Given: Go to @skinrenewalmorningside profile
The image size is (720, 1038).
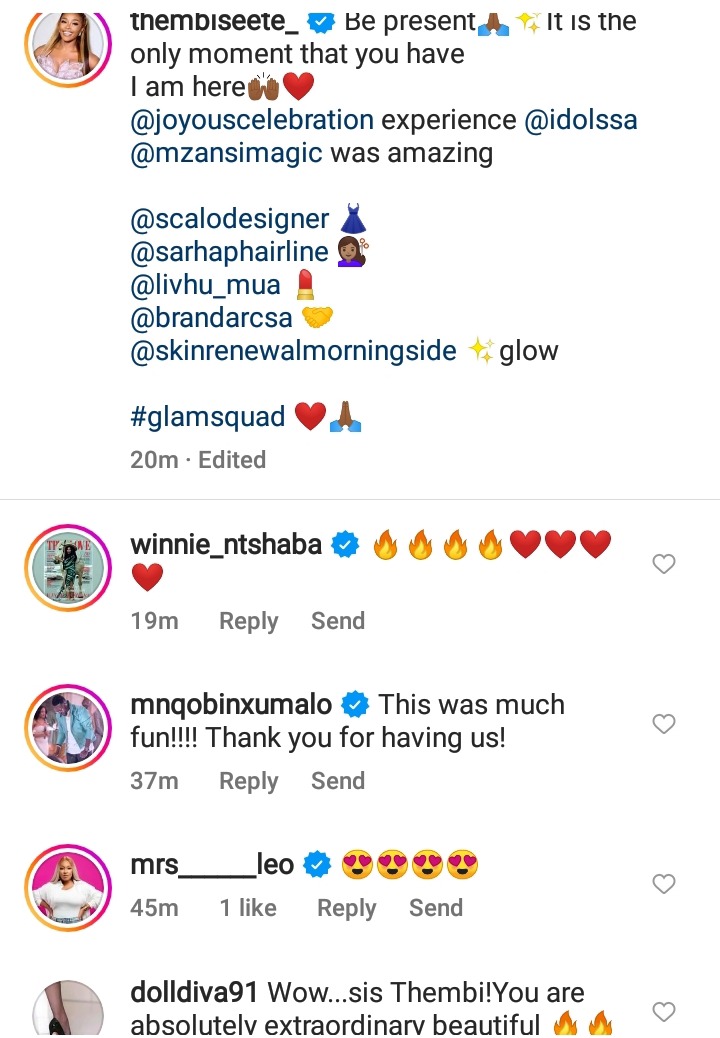Looking at the screenshot, I should pos(293,351).
